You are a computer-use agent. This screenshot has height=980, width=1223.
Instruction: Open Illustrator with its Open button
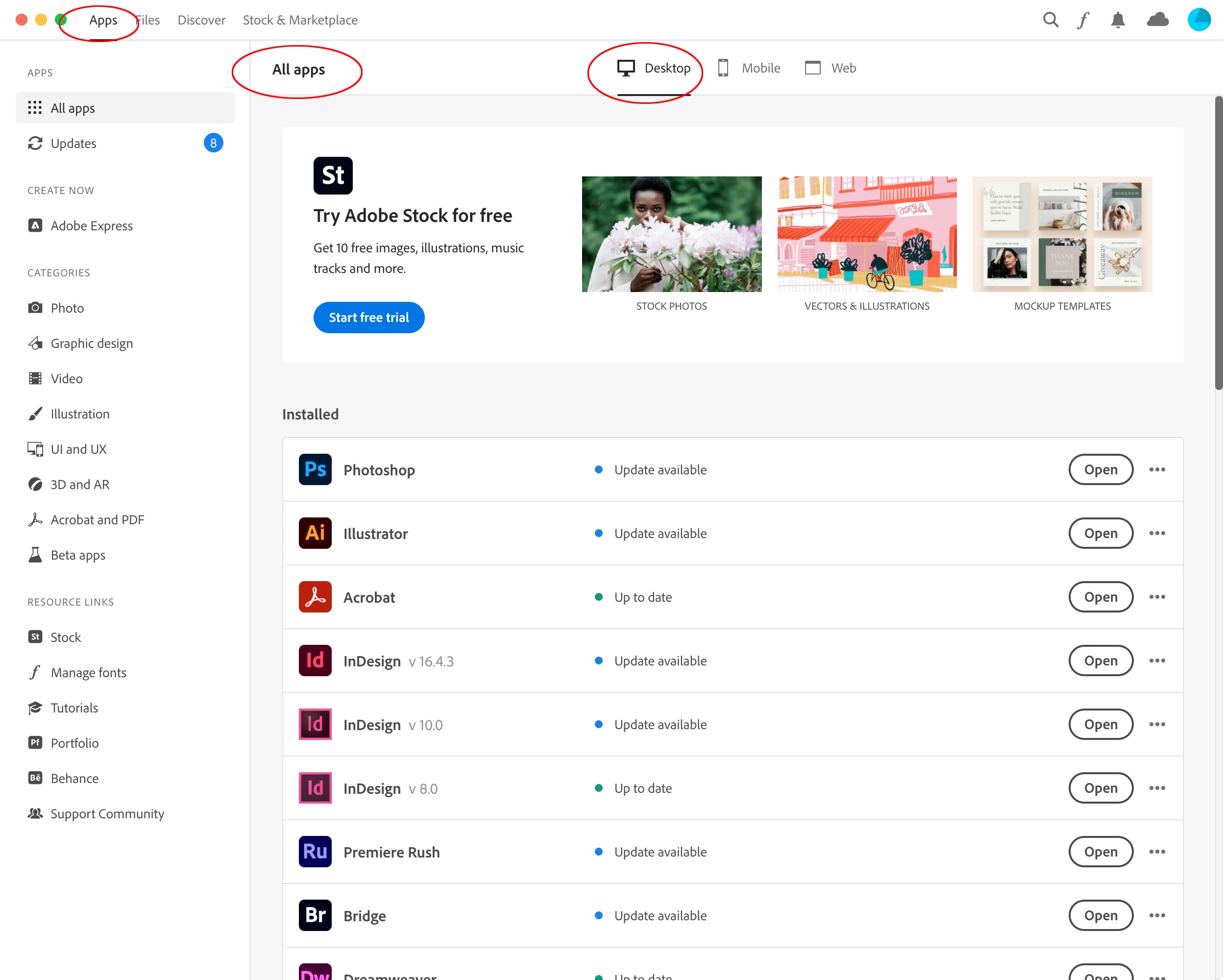click(1101, 533)
